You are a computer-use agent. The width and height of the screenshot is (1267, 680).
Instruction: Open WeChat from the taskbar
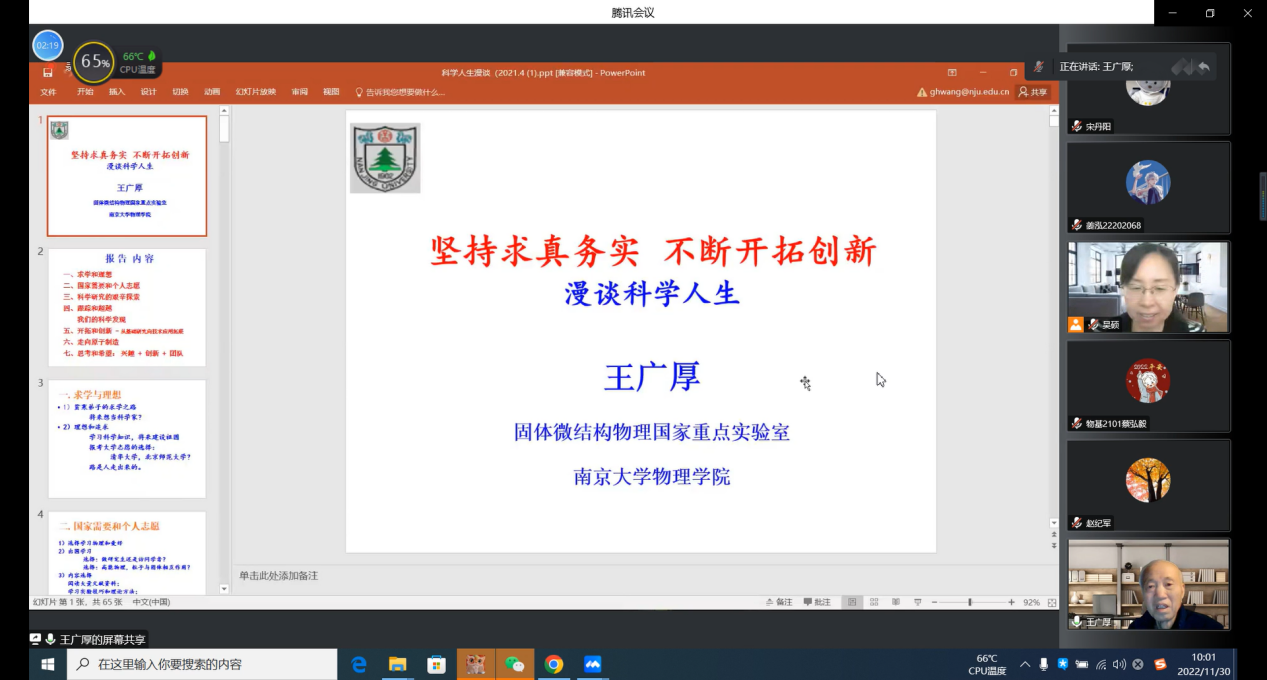click(514, 664)
